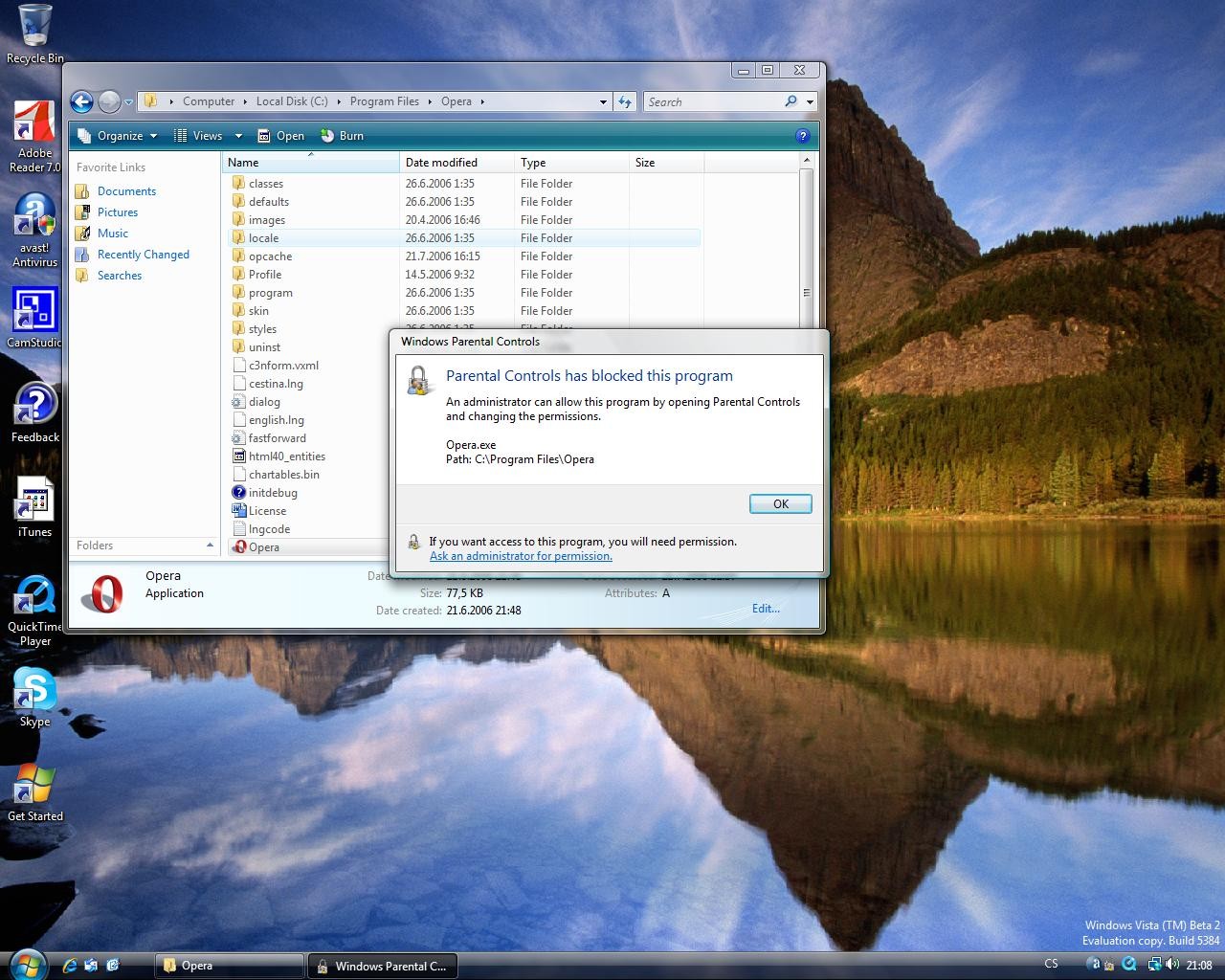The height and width of the screenshot is (980, 1225).
Task: Expand the Computer breadcrumb arrow
Action: pos(245,101)
